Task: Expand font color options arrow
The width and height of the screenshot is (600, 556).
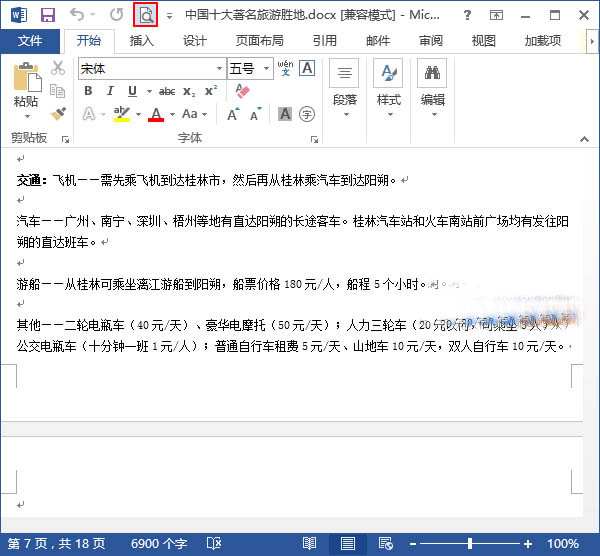Action: pos(173,114)
